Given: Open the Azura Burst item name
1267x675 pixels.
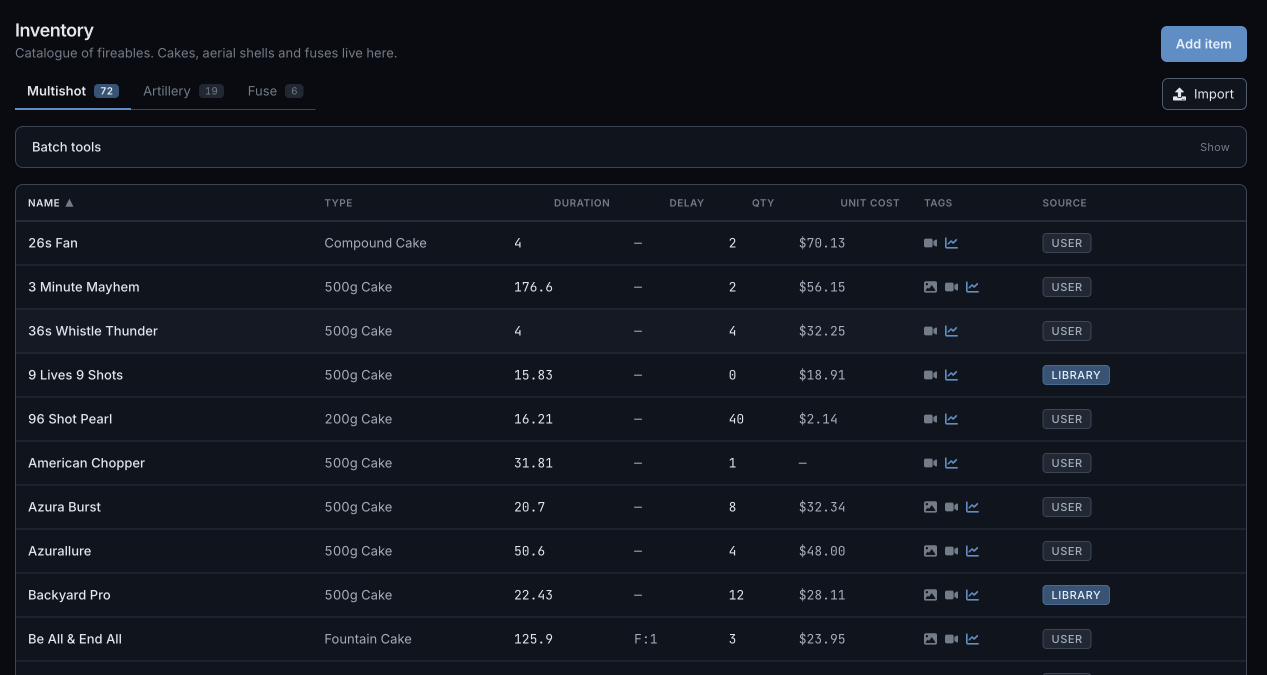Looking at the screenshot, I should (65, 507).
